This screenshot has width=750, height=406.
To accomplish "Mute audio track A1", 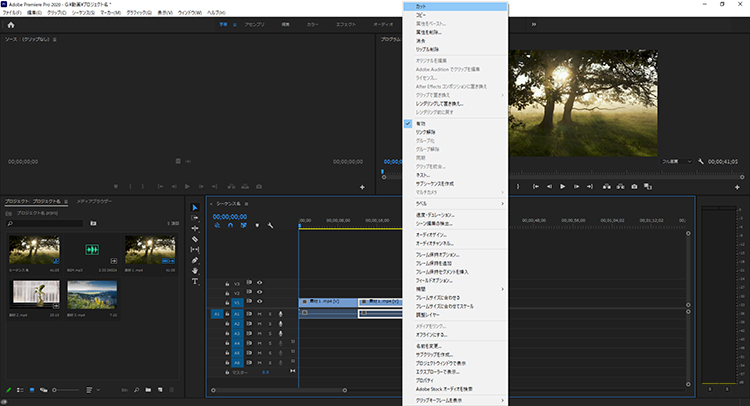I will click(260, 314).
